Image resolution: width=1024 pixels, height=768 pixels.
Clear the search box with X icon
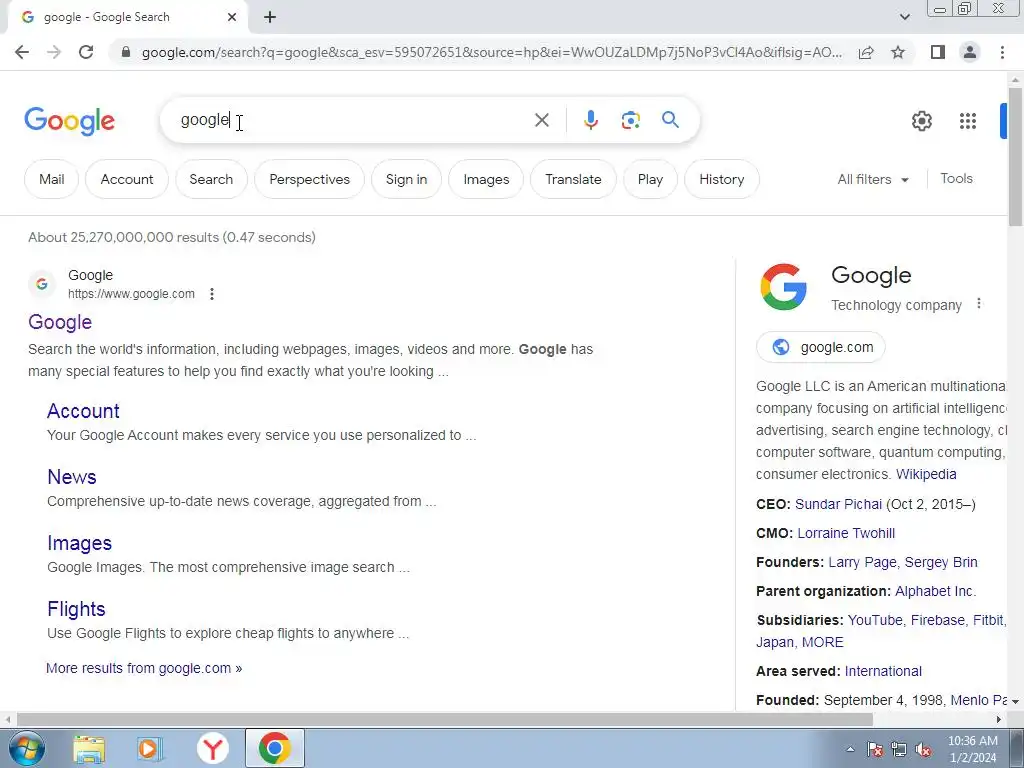click(x=541, y=120)
